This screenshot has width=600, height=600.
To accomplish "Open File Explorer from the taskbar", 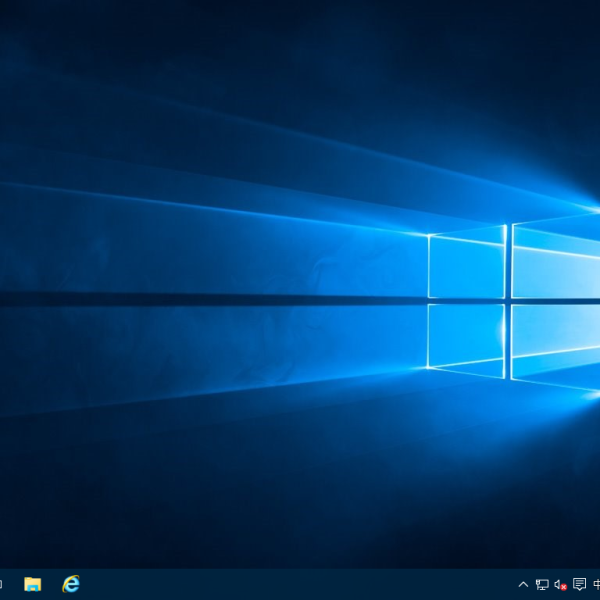I will pyautogui.click(x=33, y=584).
